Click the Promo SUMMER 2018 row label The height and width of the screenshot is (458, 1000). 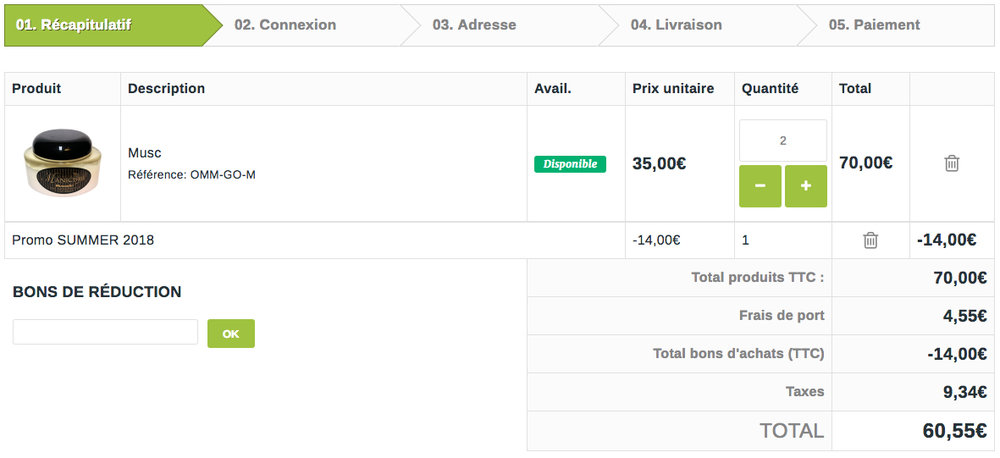(x=83, y=240)
